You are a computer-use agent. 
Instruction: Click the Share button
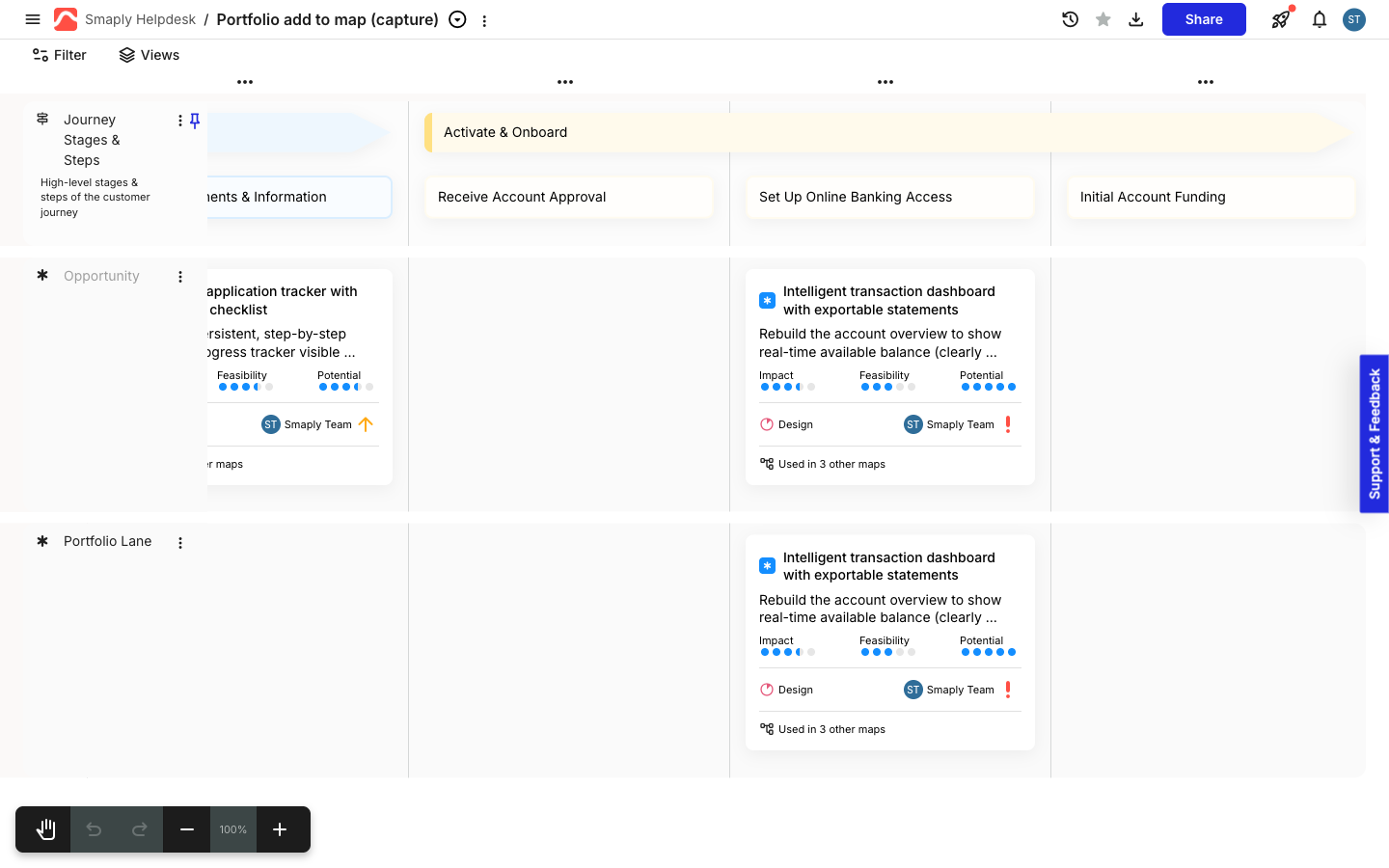click(x=1204, y=19)
